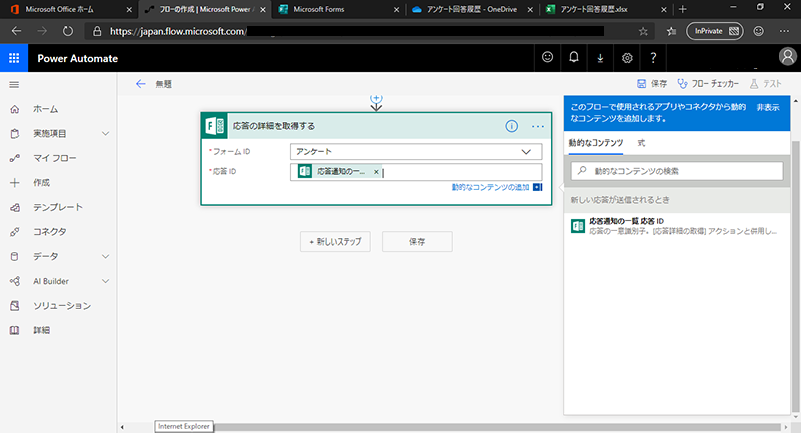Screen dimensions: 801x433
Task: Open 詳細 in the sidebar
Action: click(x=41, y=330)
